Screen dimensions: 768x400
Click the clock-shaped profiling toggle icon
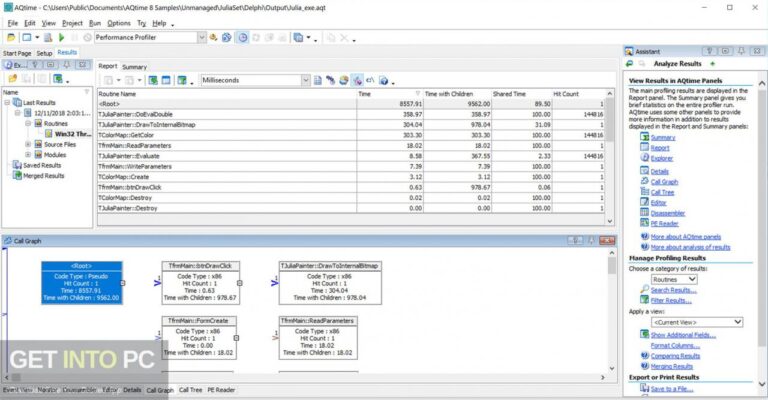pos(242,37)
